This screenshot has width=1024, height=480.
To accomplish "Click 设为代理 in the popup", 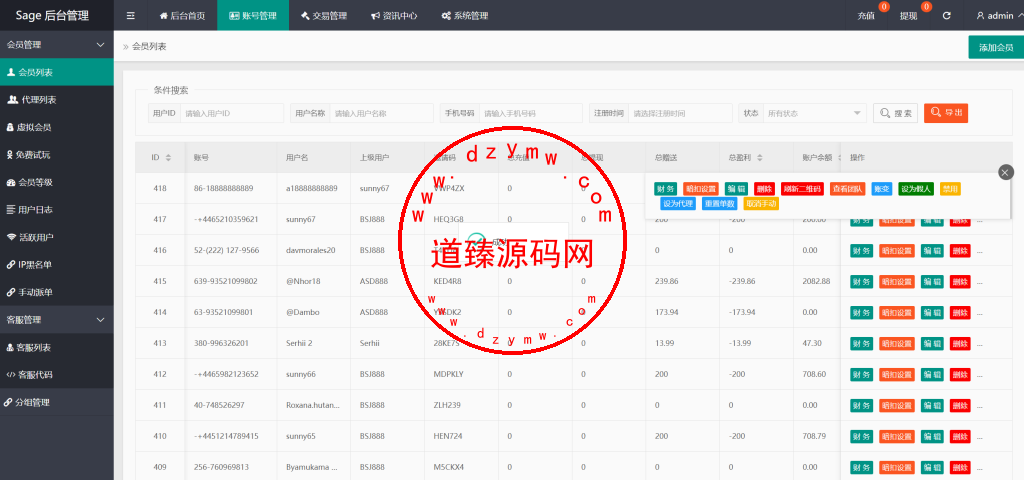I will pos(678,203).
